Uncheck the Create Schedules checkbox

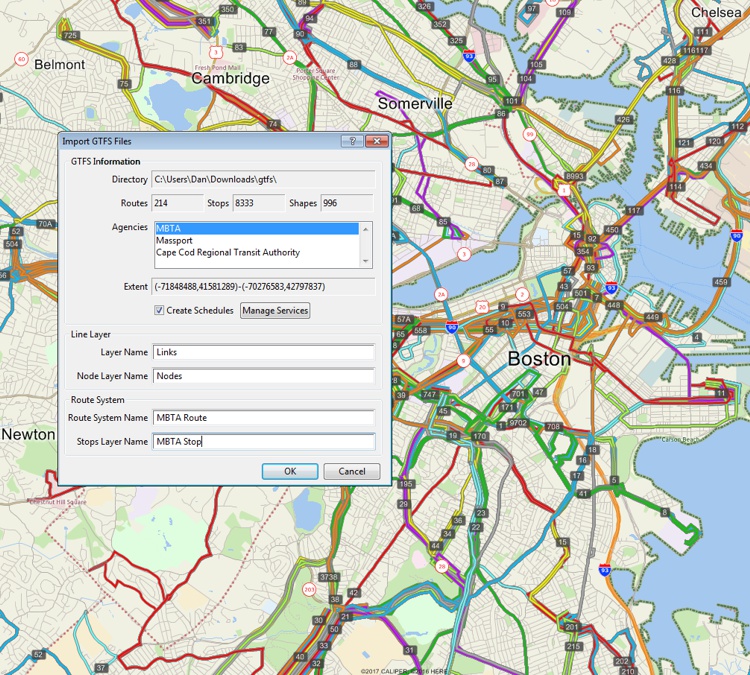pyautogui.click(x=160, y=311)
